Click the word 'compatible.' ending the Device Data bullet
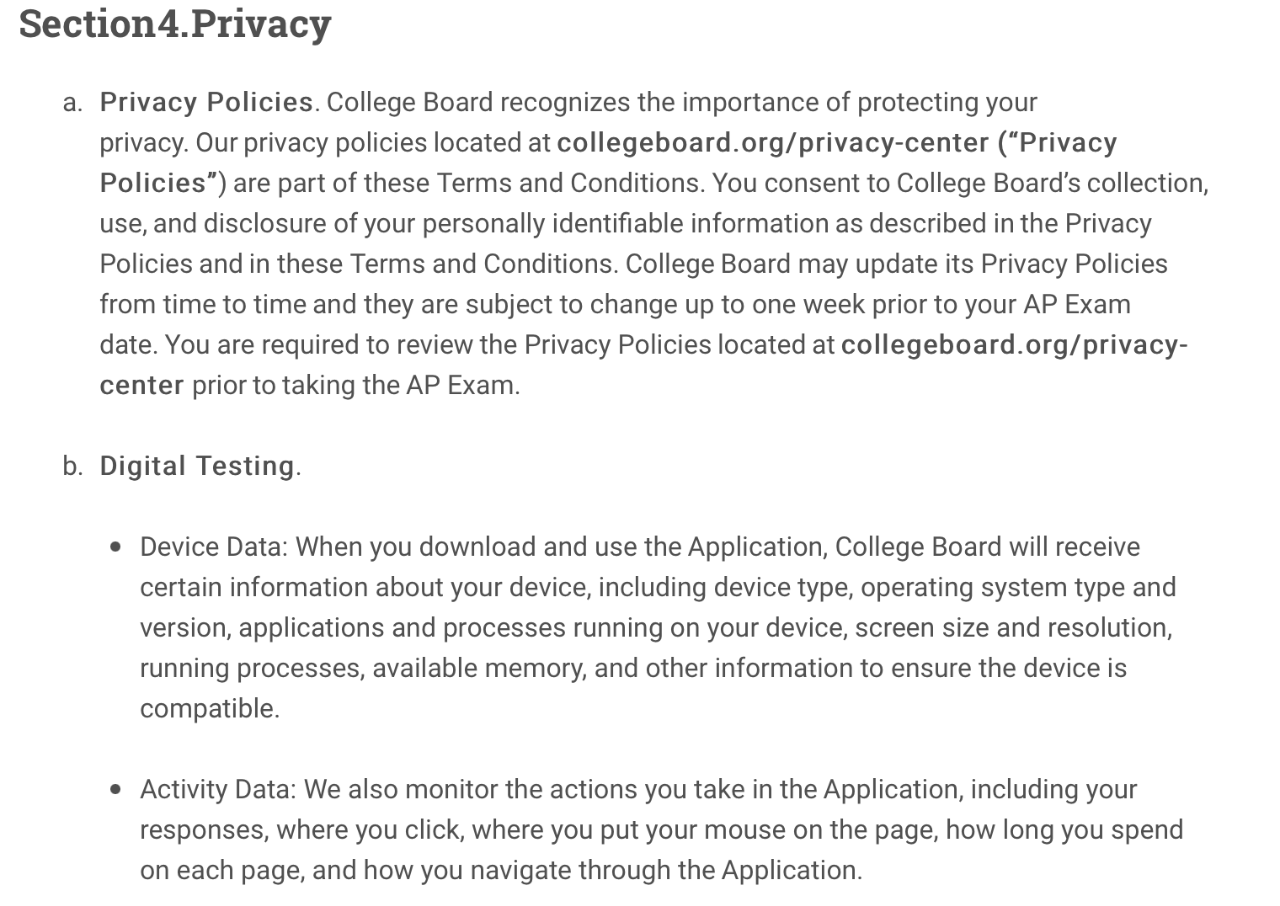 point(210,709)
